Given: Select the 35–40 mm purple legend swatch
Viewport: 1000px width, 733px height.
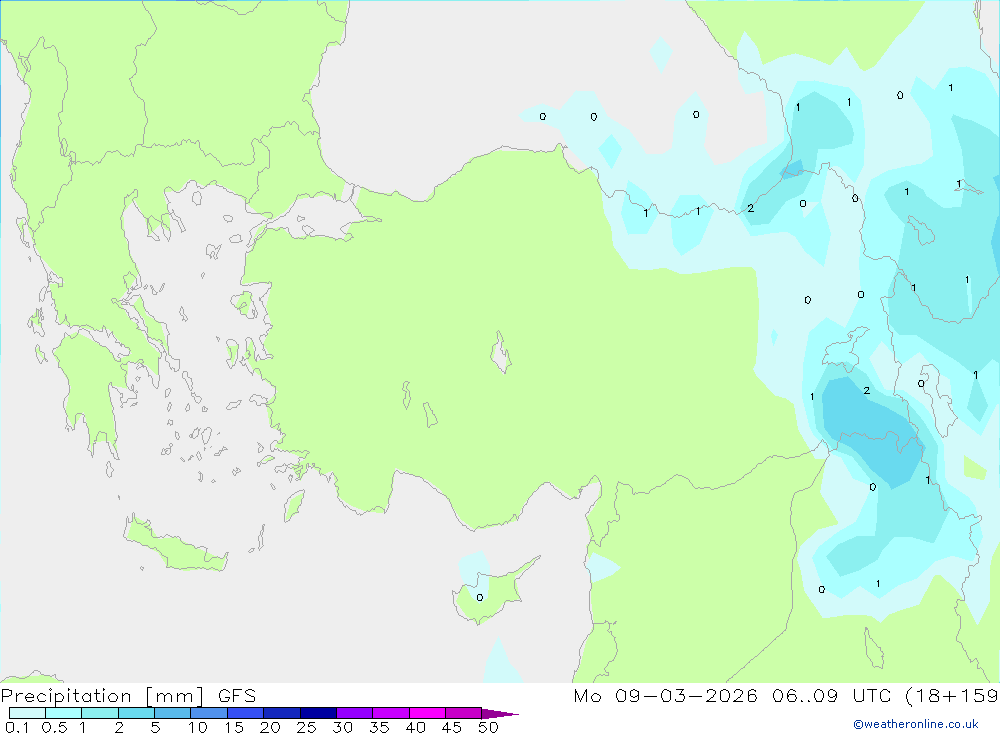Looking at the screenshot, I should click(x=390, y=713).
